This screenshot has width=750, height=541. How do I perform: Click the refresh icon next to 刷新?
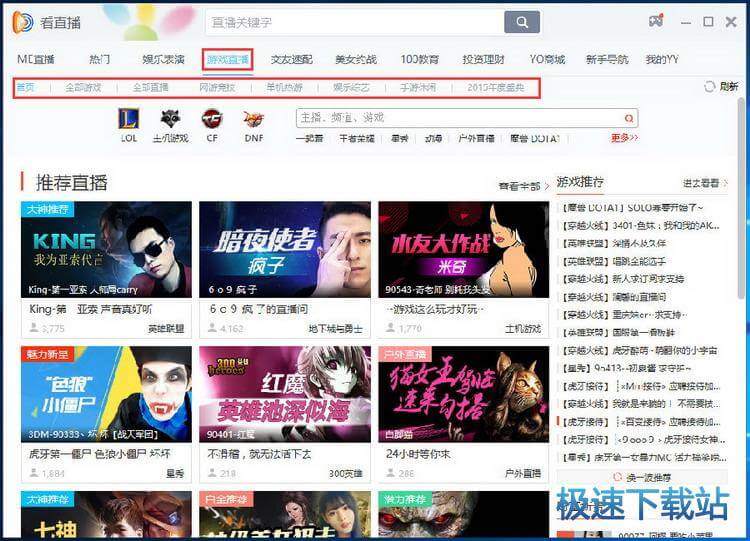pyautogui.click(x=709, y=87)
